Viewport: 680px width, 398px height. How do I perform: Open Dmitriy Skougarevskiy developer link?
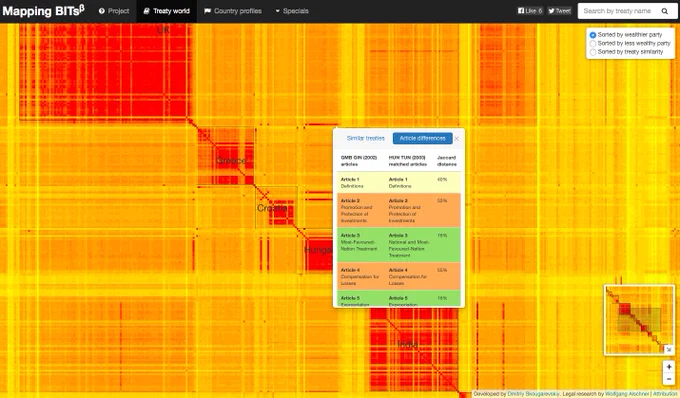pos(533,394)
